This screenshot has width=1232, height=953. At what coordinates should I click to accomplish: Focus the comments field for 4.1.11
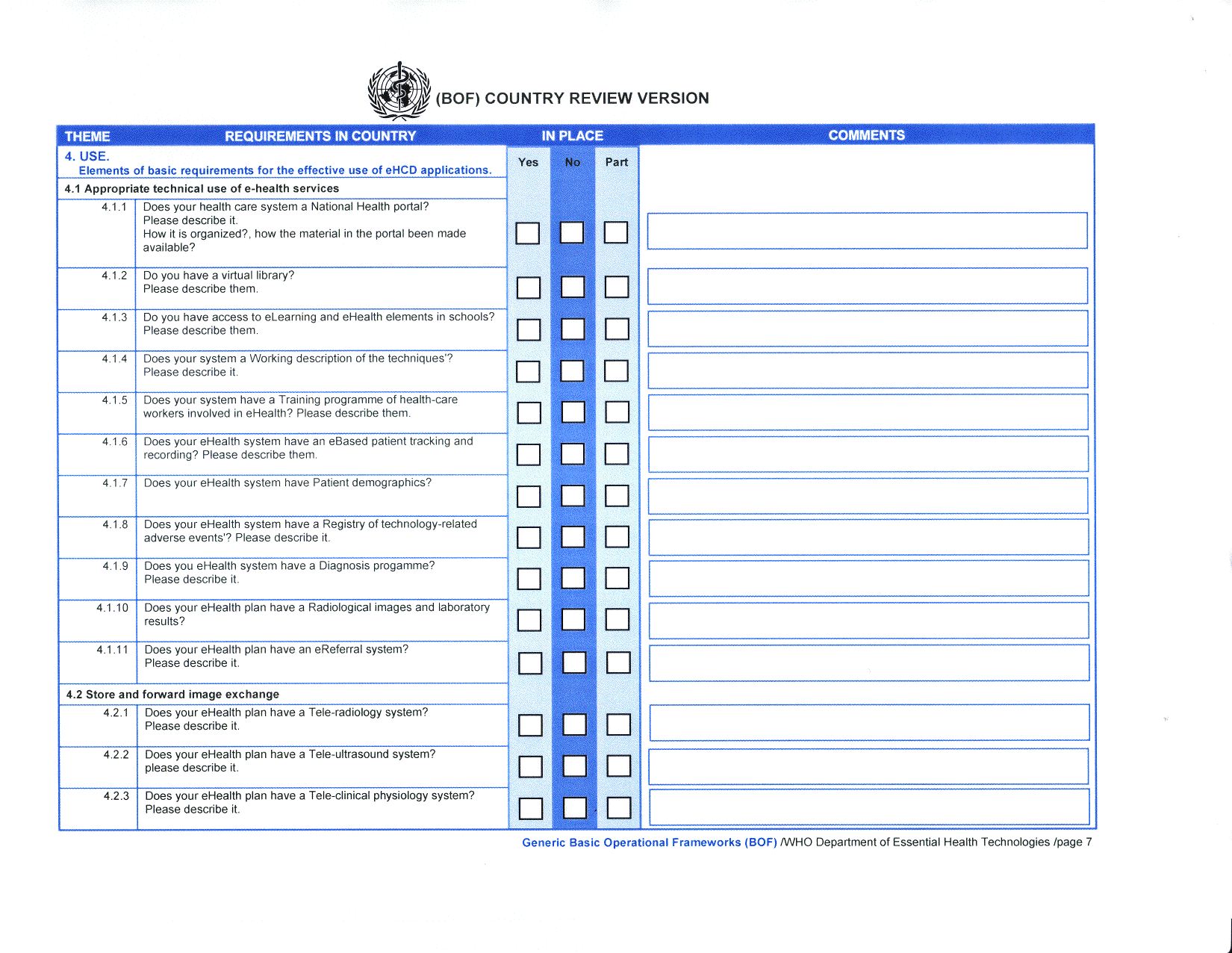pos(869,663)
